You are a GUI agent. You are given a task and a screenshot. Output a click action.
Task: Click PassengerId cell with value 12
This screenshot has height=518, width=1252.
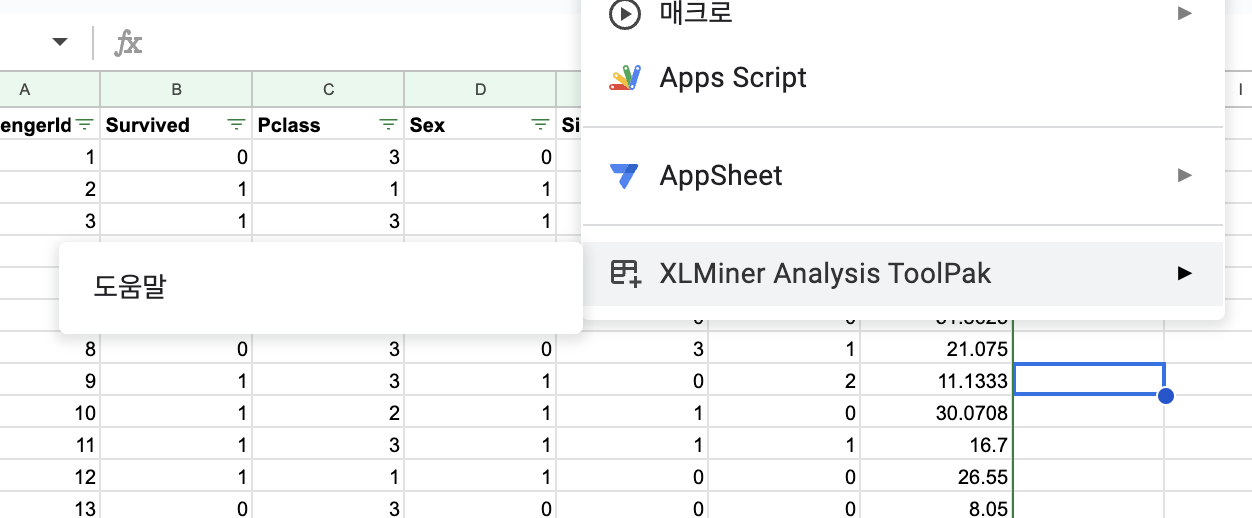click(x=50, y=477)
